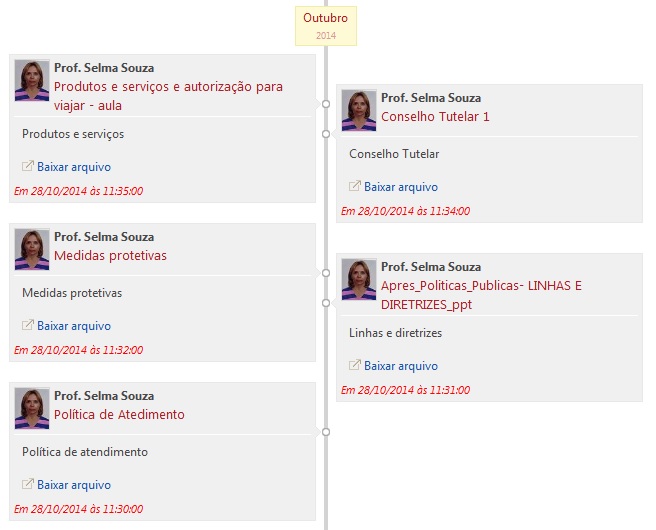Click external-link icon in Produtos e serviços card

coord(28,166)
